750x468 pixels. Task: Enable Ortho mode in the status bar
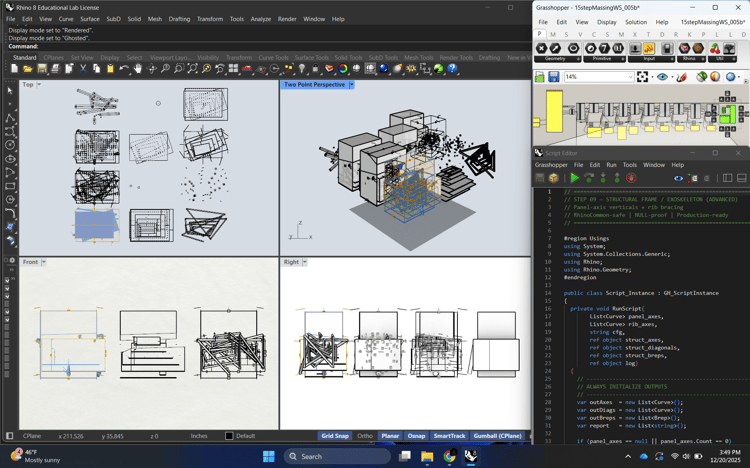pos(365,436)
